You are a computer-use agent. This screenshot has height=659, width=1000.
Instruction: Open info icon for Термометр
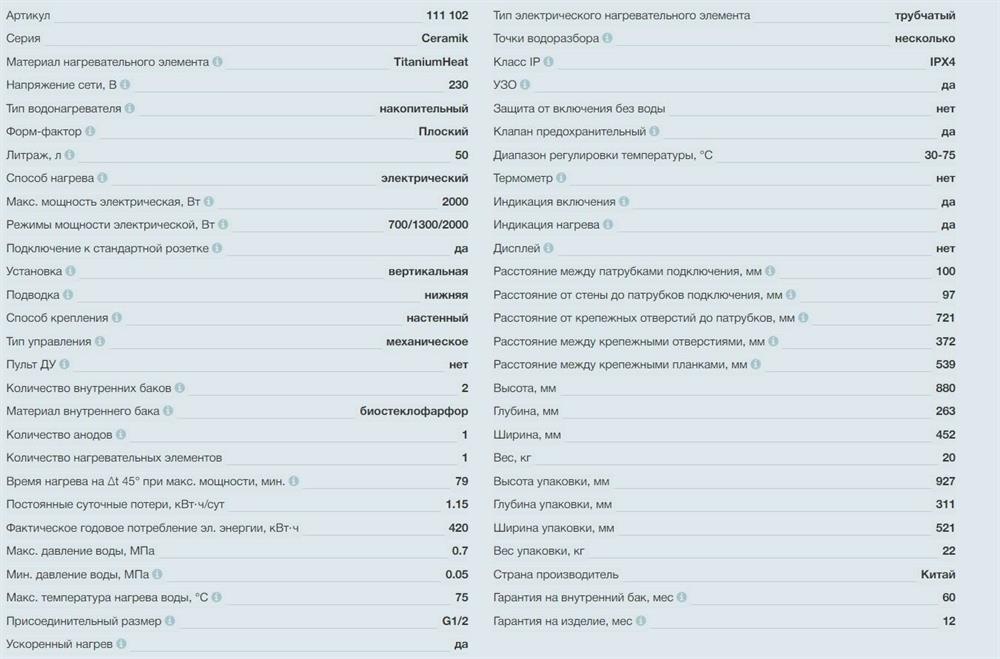coord(561,178)
